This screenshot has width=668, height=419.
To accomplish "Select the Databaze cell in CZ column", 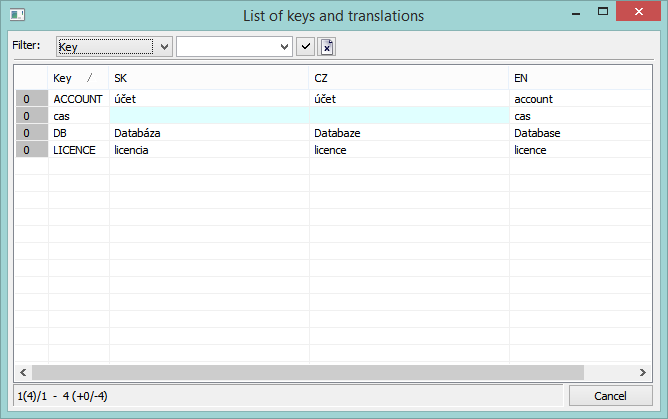I will click(408, 133).
